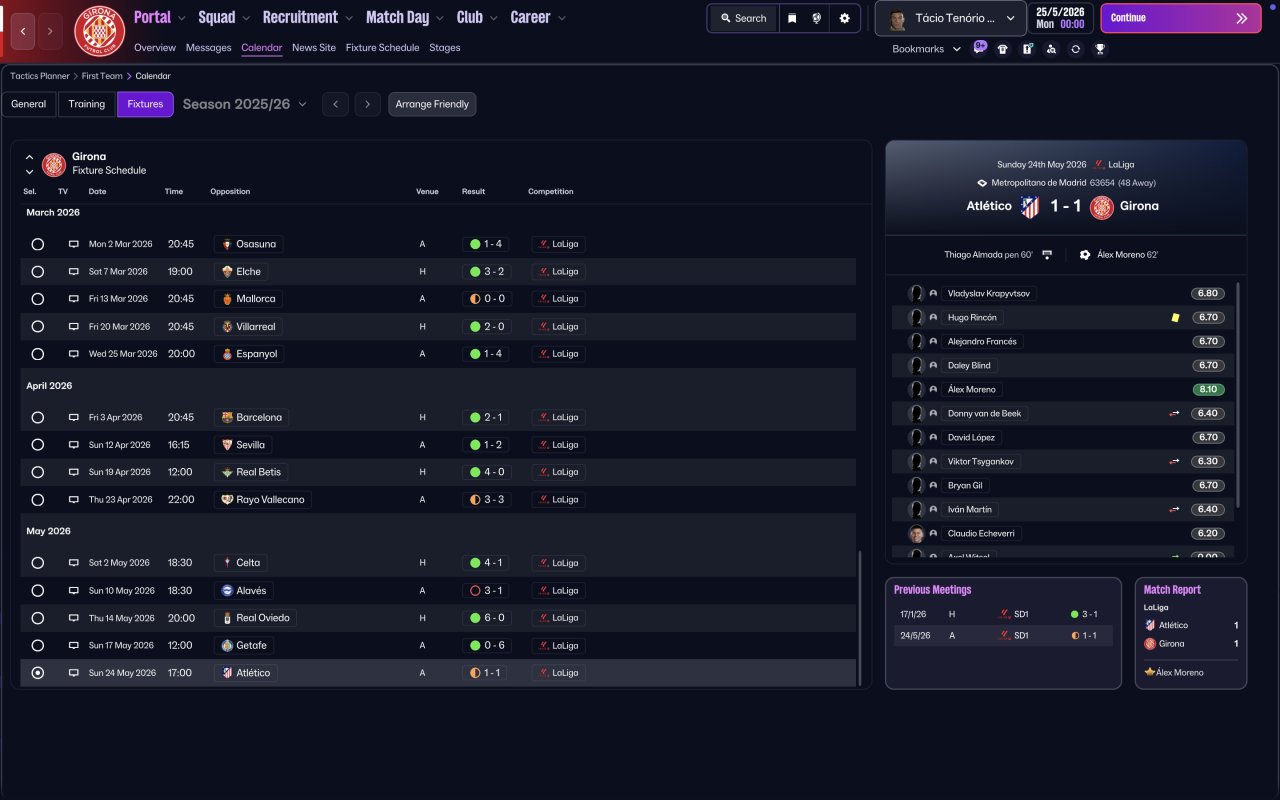Go to the previous season with left arrow
Viewport: 1280px width, 800px height.
[x=335, y=104]
